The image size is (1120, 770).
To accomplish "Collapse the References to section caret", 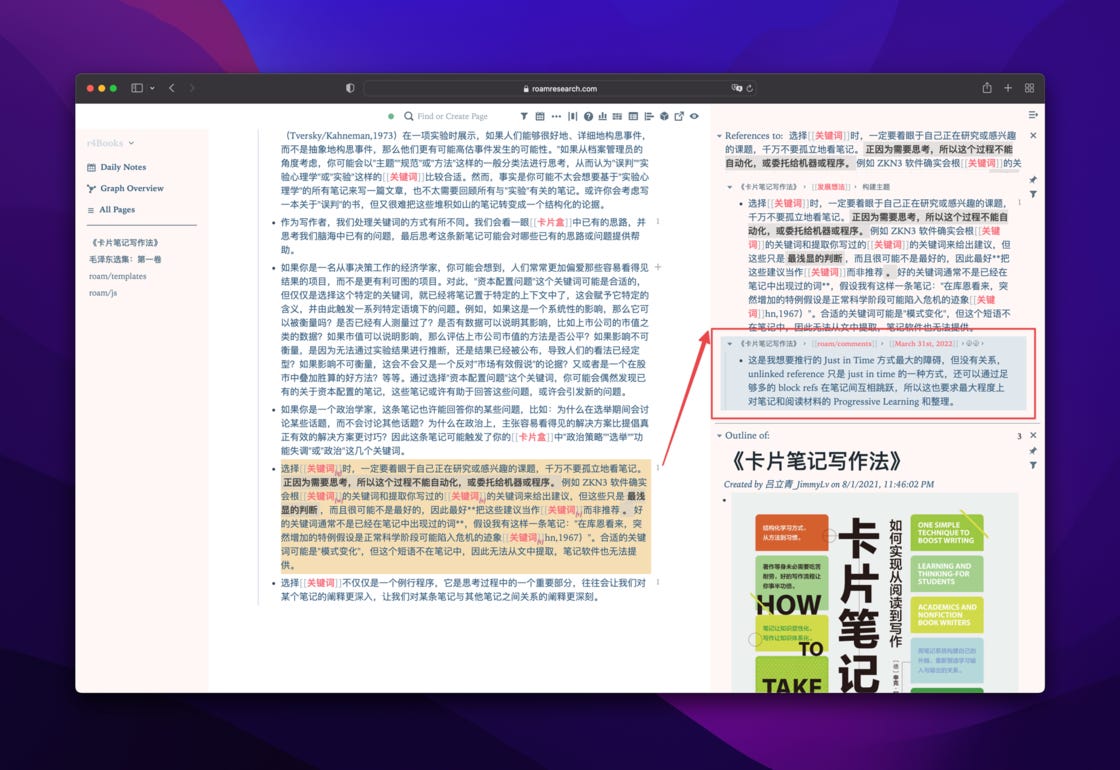I will (719, 136).
